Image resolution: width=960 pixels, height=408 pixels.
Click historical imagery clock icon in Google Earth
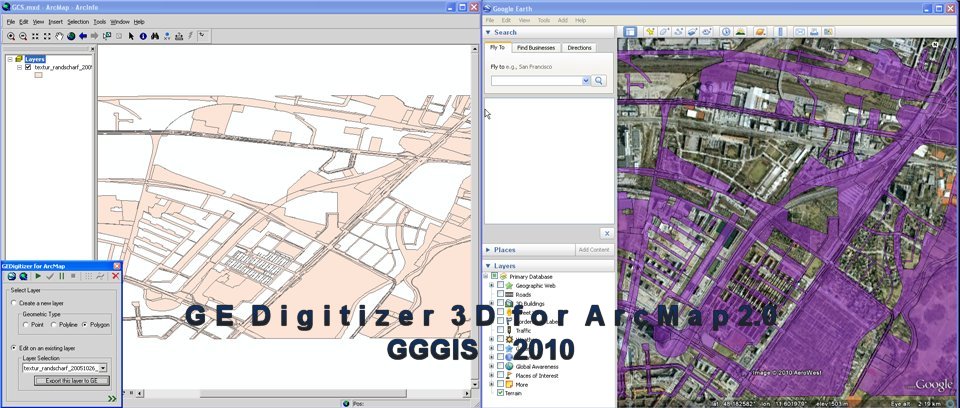pos(726,31)
